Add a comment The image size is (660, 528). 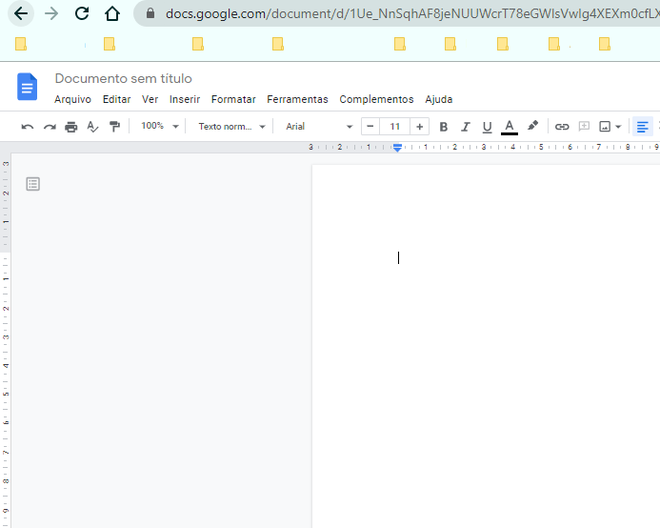(584, 126)
